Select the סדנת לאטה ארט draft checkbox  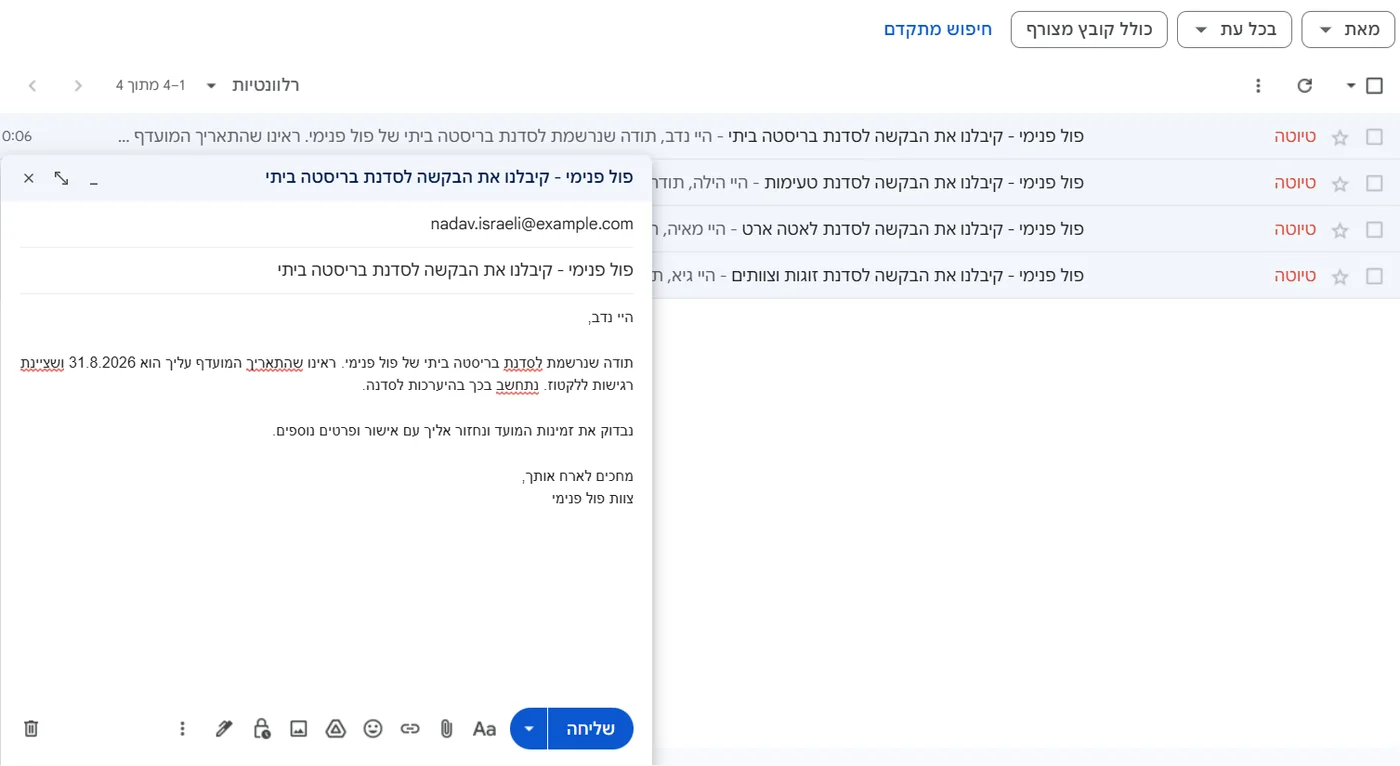[1374, 230]
